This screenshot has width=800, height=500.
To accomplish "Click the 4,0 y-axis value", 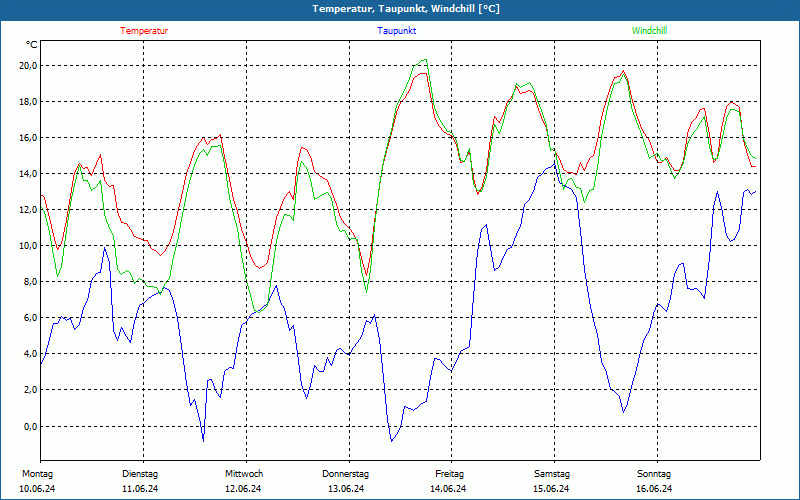I will tap(30, 354).
